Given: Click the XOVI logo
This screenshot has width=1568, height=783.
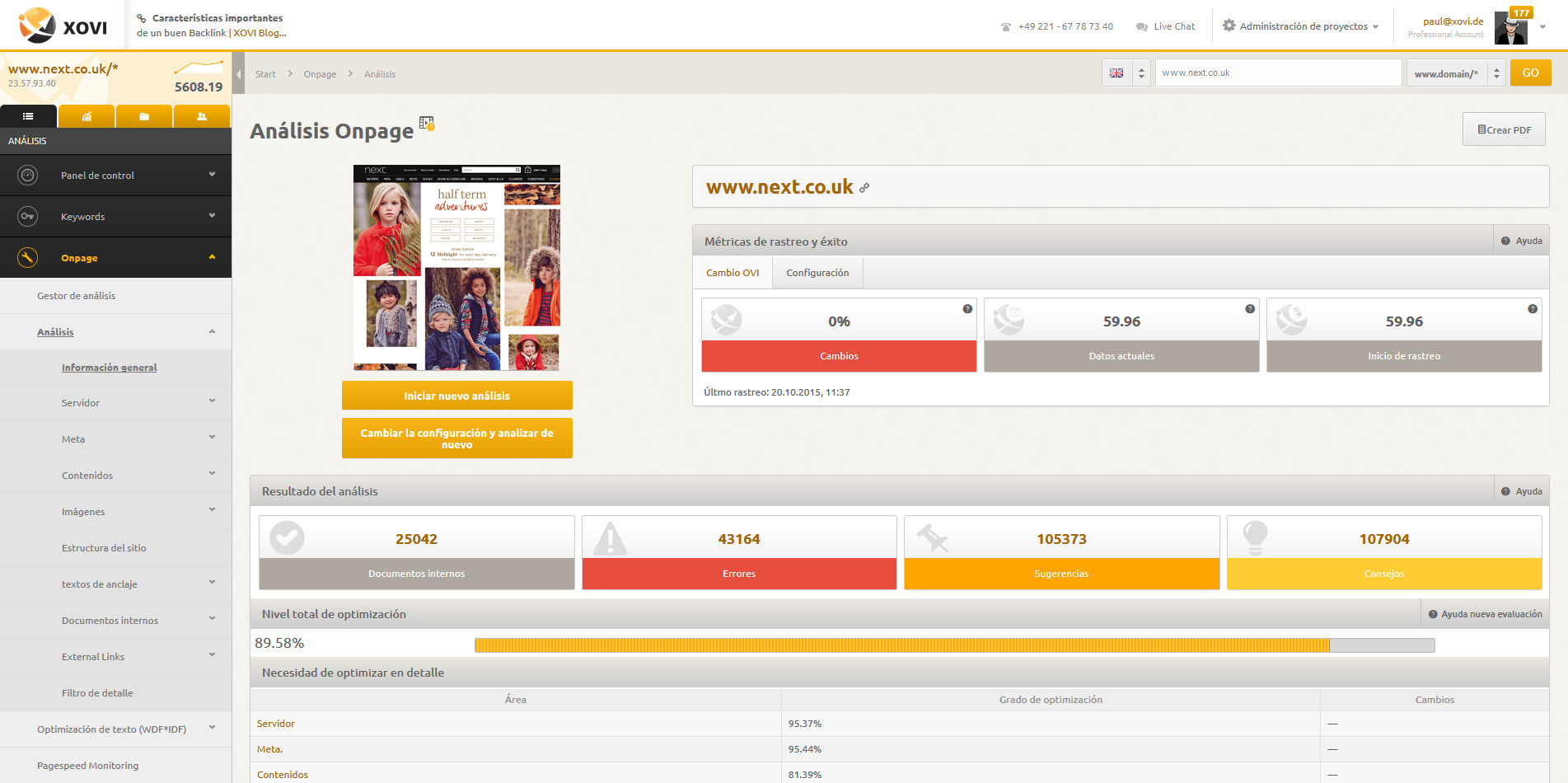Looking at the screenshot, I should point(63,26).
